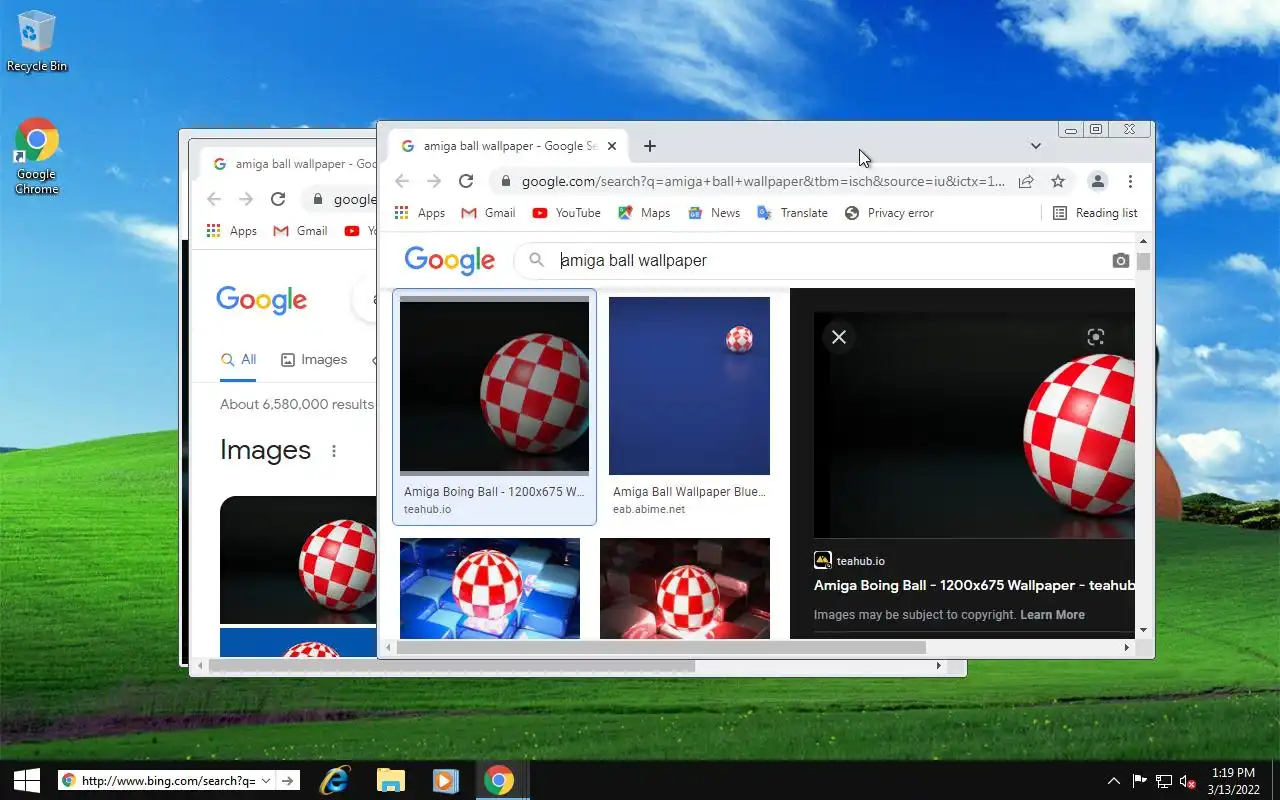The image size is (1280, 800).
Task: Open media player taskbar icon
Action: pos(445,780)
